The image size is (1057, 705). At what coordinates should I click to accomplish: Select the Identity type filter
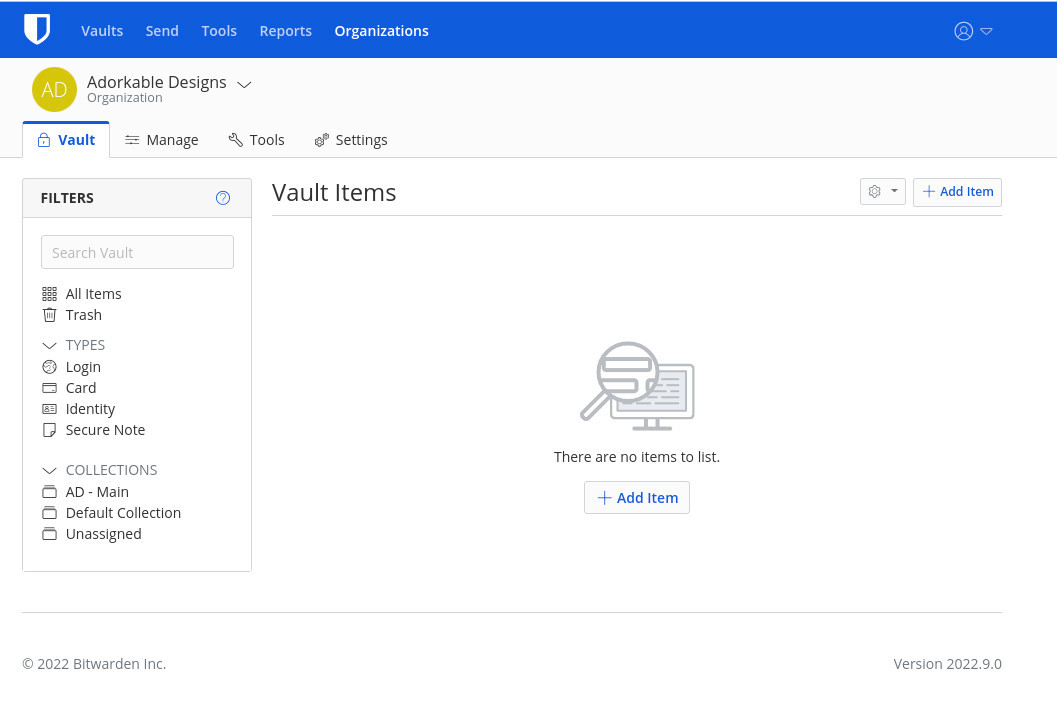point(90,409)
